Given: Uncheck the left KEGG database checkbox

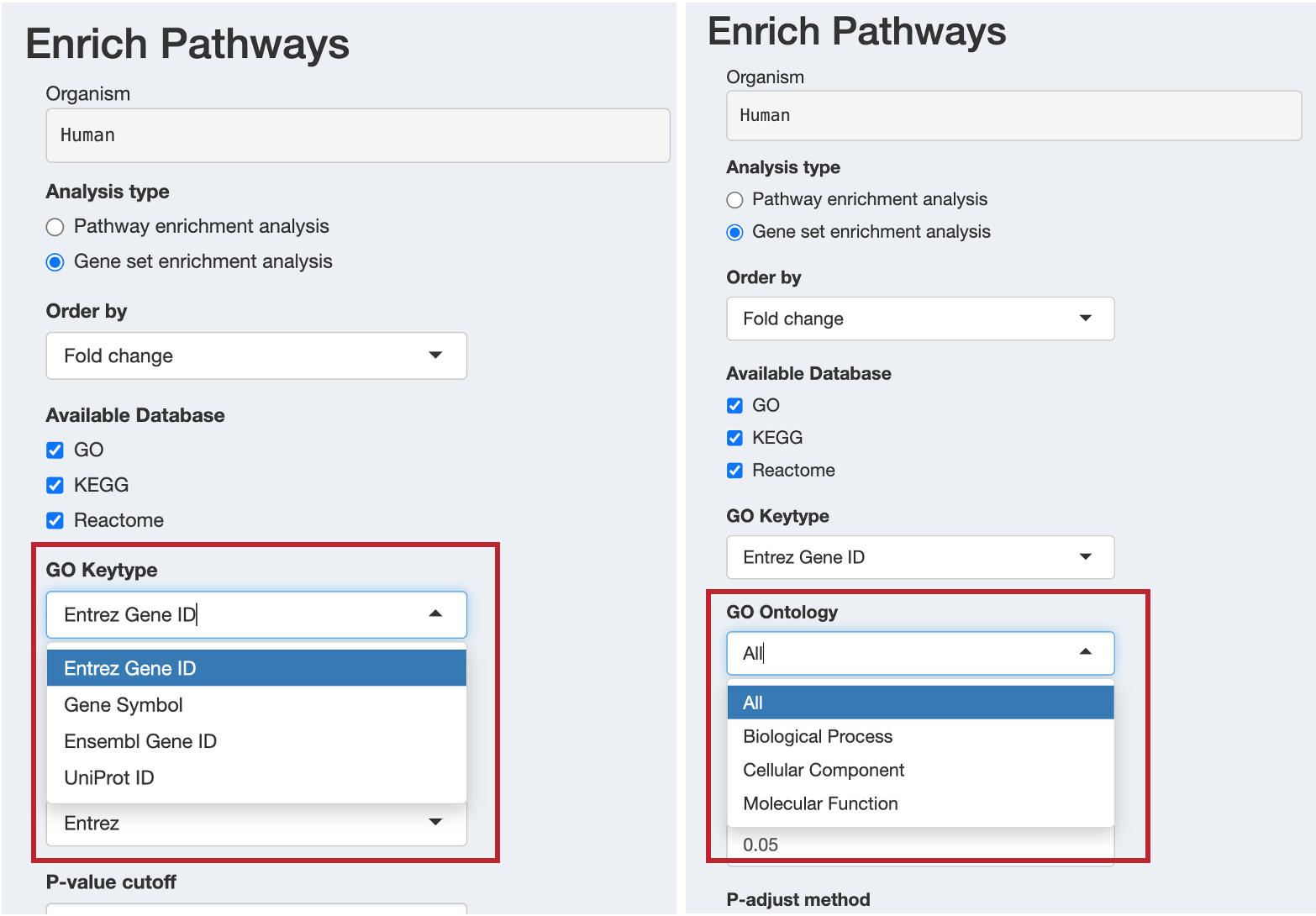Looking at the screenshot, I should 55,486.
